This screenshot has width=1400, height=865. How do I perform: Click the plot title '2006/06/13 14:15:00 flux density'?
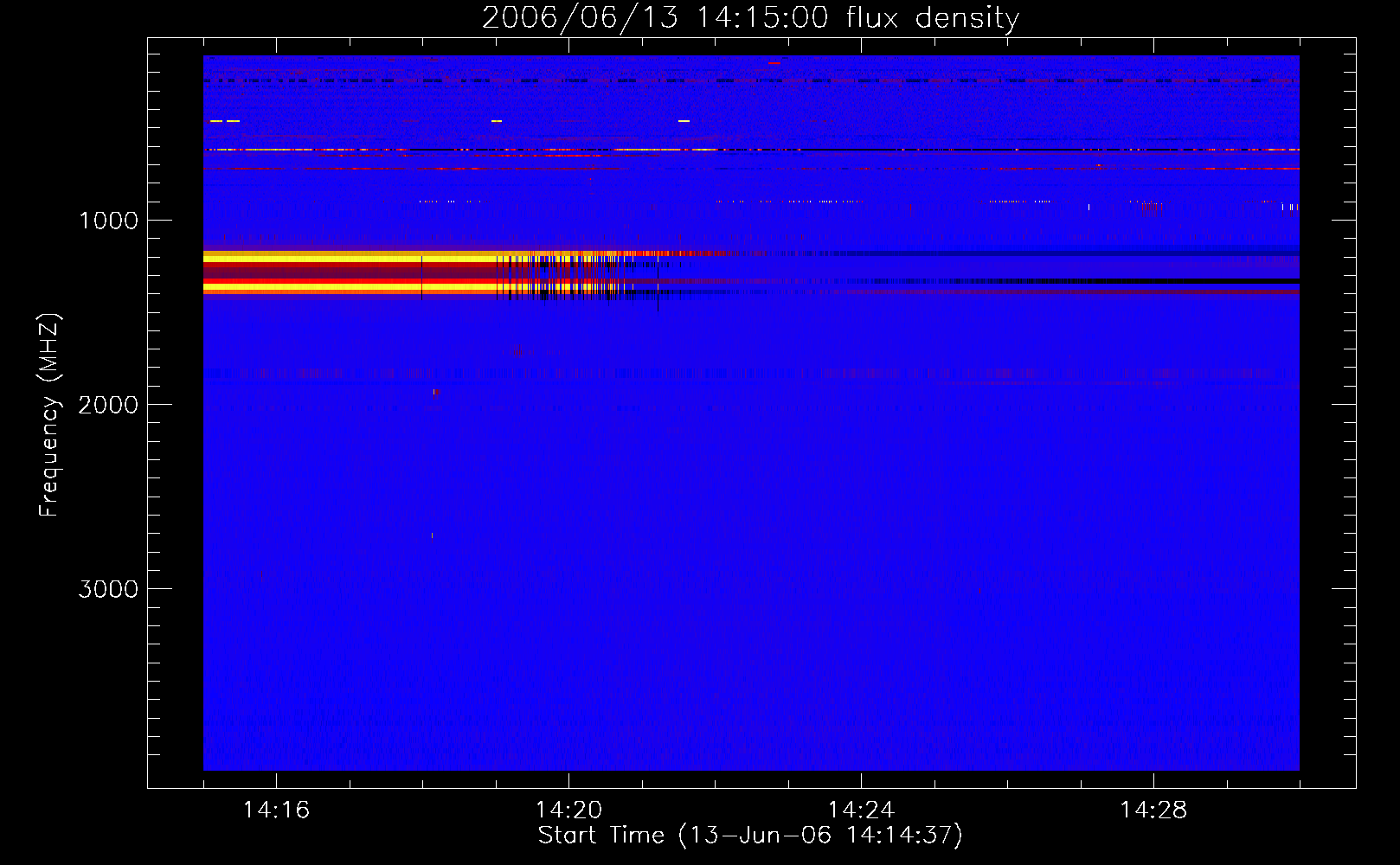tap(750, 18)
